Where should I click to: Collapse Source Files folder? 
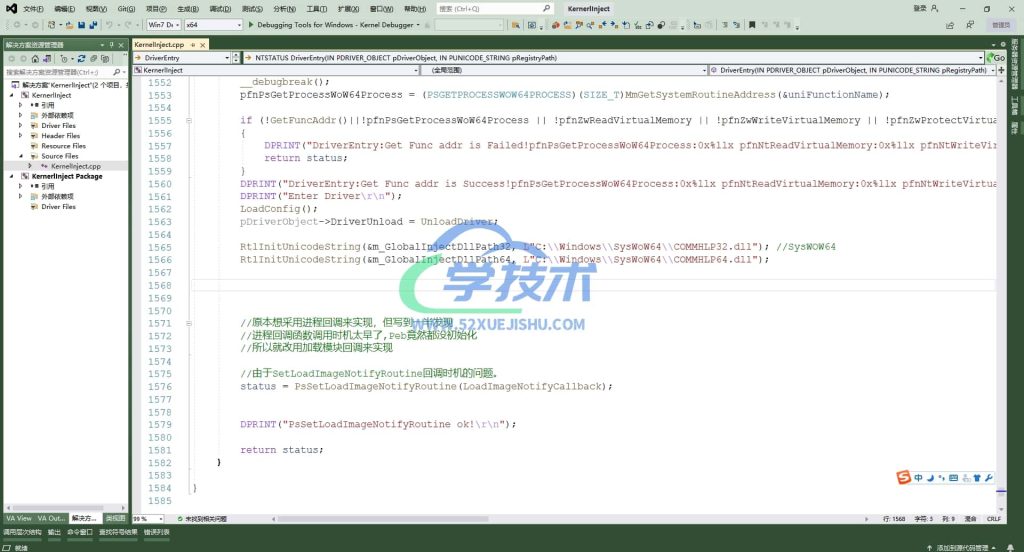pyautogui.click(x=20, y=156)
